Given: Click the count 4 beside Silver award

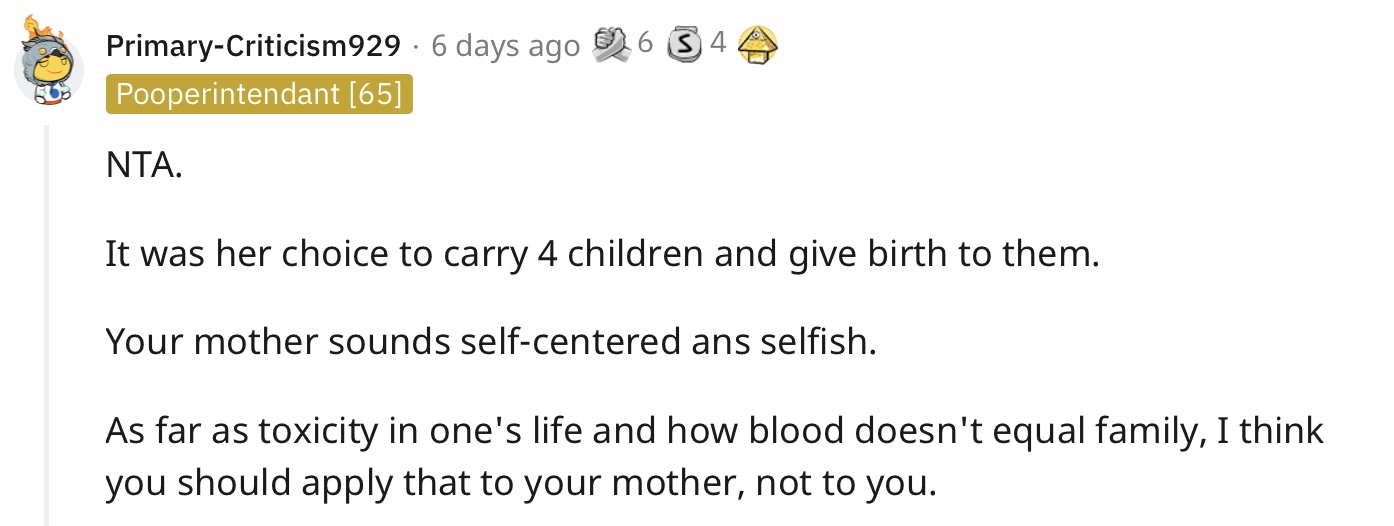Looking at the screenshot, I should [x=717, y=44].
